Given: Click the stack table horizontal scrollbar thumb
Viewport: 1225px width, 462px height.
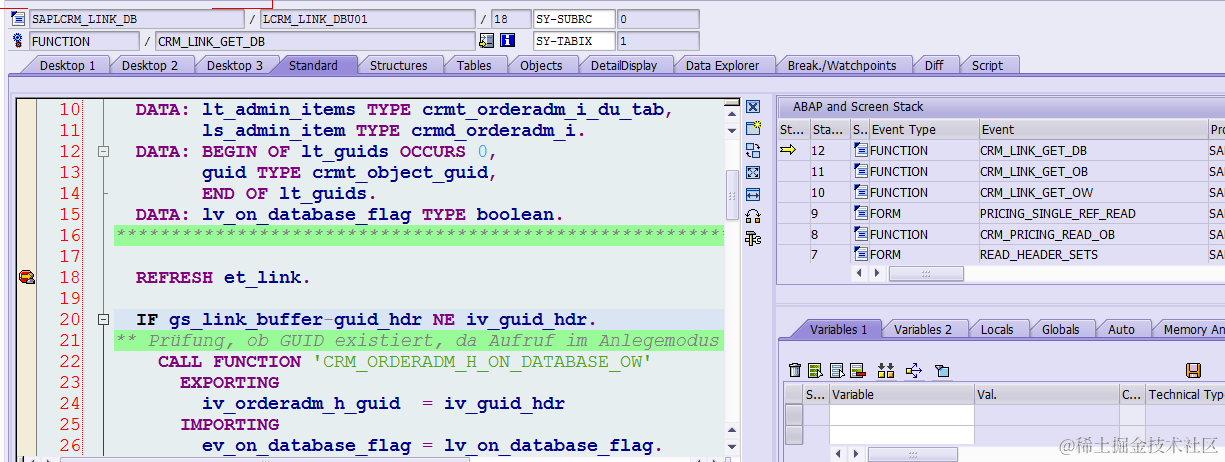Looking at the screenshot, I should click(926, 273).
